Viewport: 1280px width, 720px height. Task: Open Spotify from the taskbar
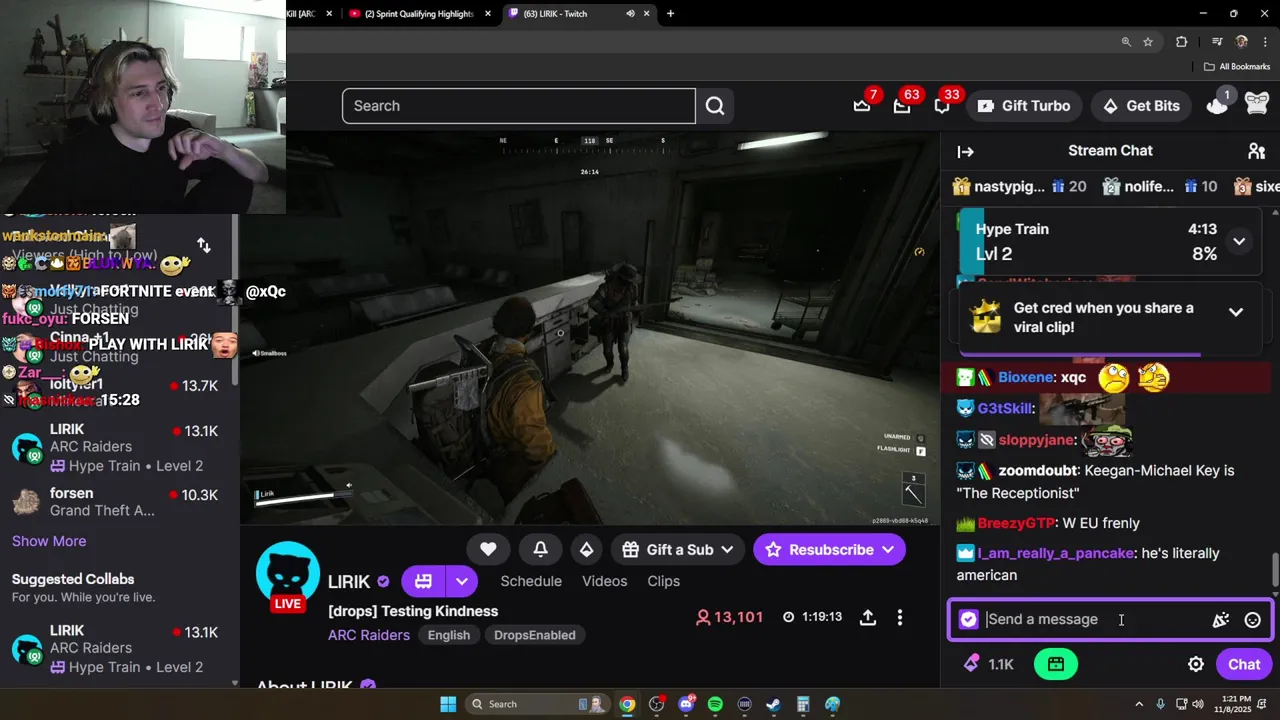tap(715, 705)
